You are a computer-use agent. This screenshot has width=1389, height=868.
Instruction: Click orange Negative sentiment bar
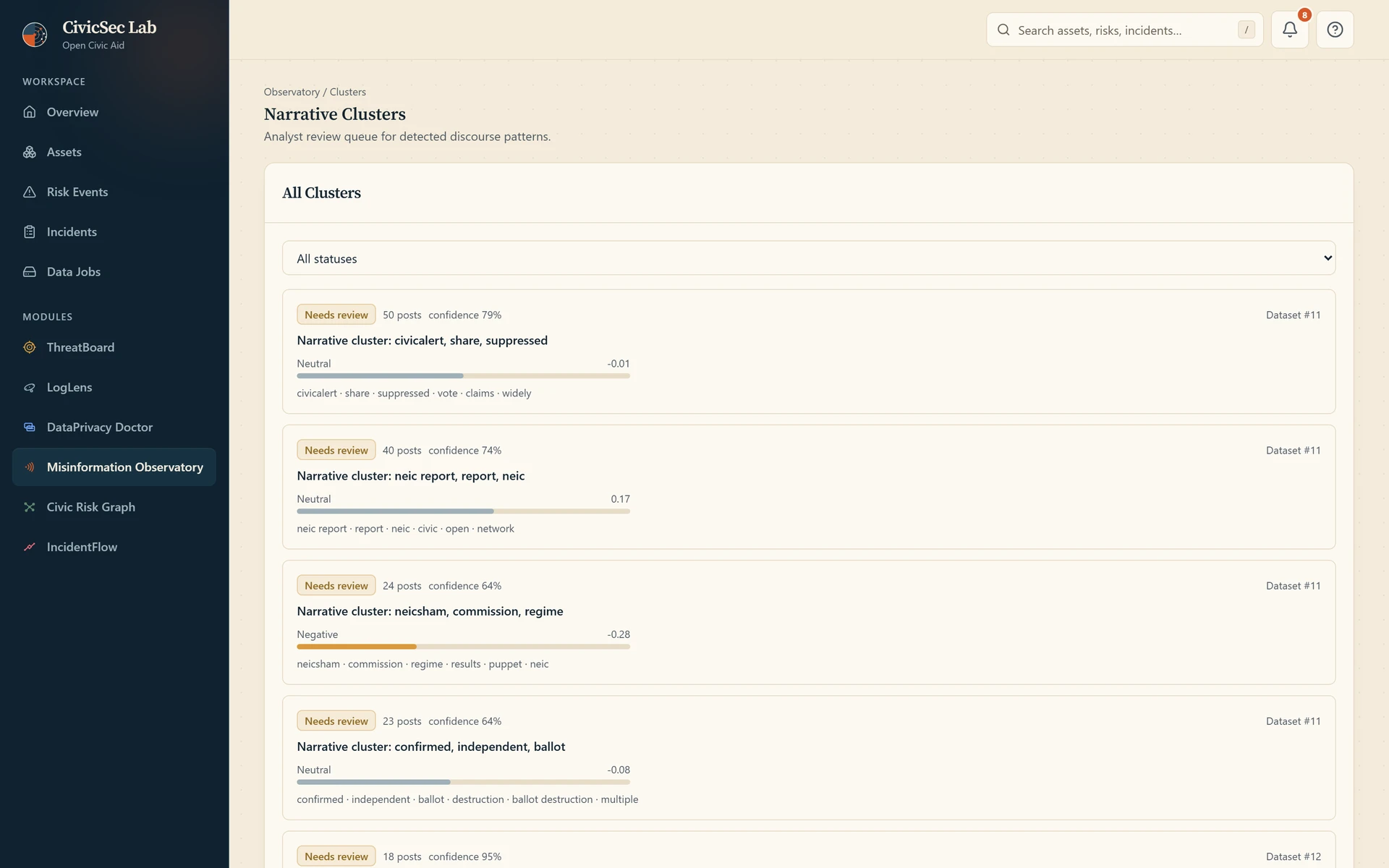(463, 646)
